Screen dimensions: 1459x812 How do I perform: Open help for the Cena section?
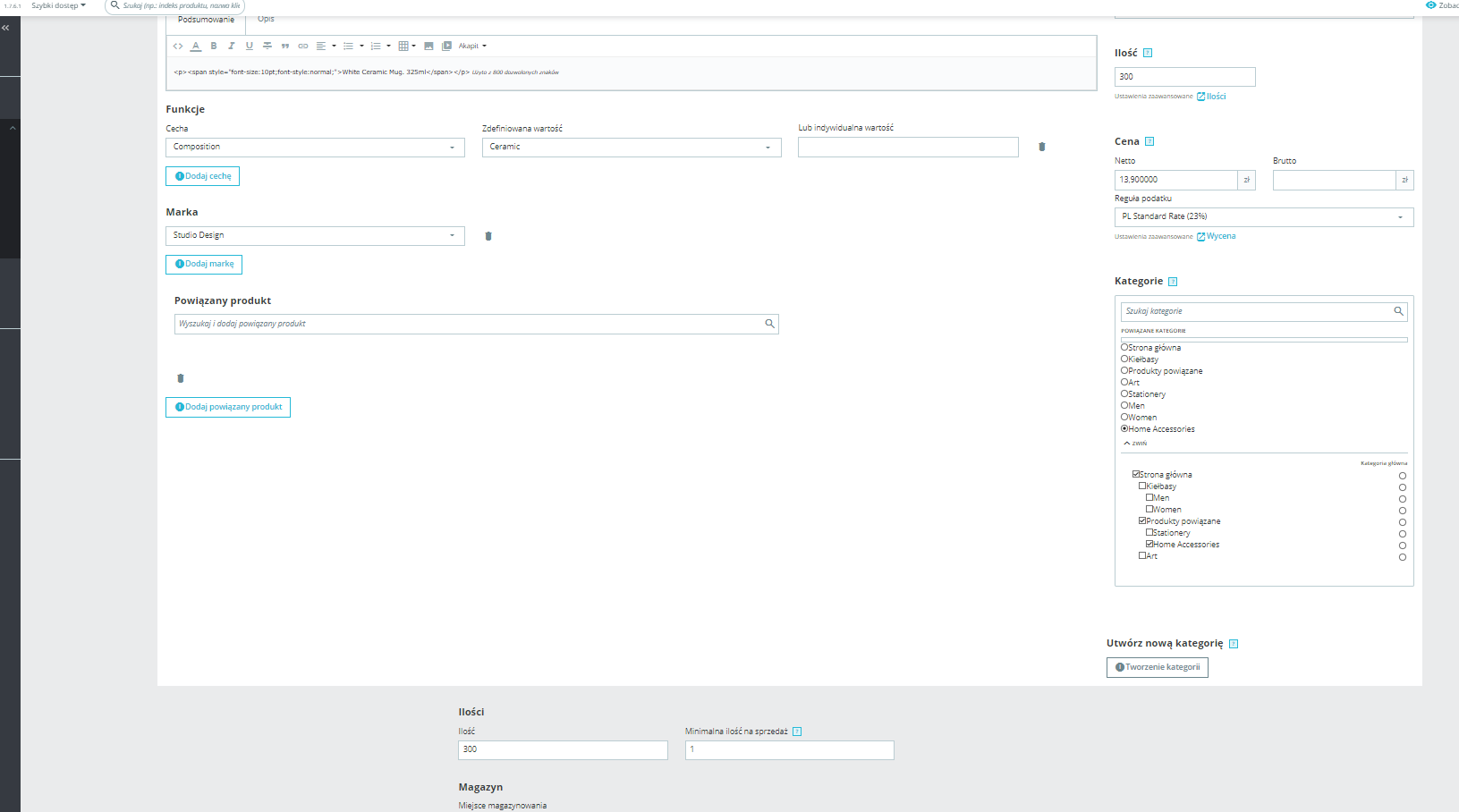1149,141
